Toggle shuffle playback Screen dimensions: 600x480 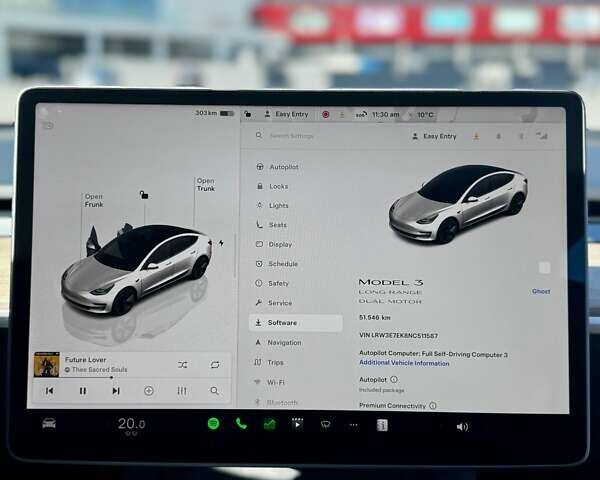183,365
